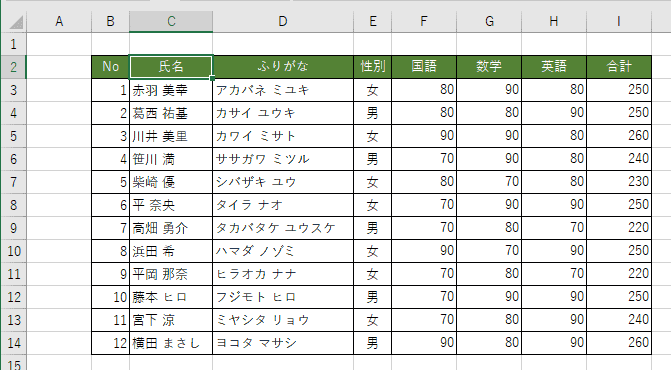Image resolution: width=671 pixels, height=370 pixels.
Task: Select column A header
Action: tap(59, 21)
